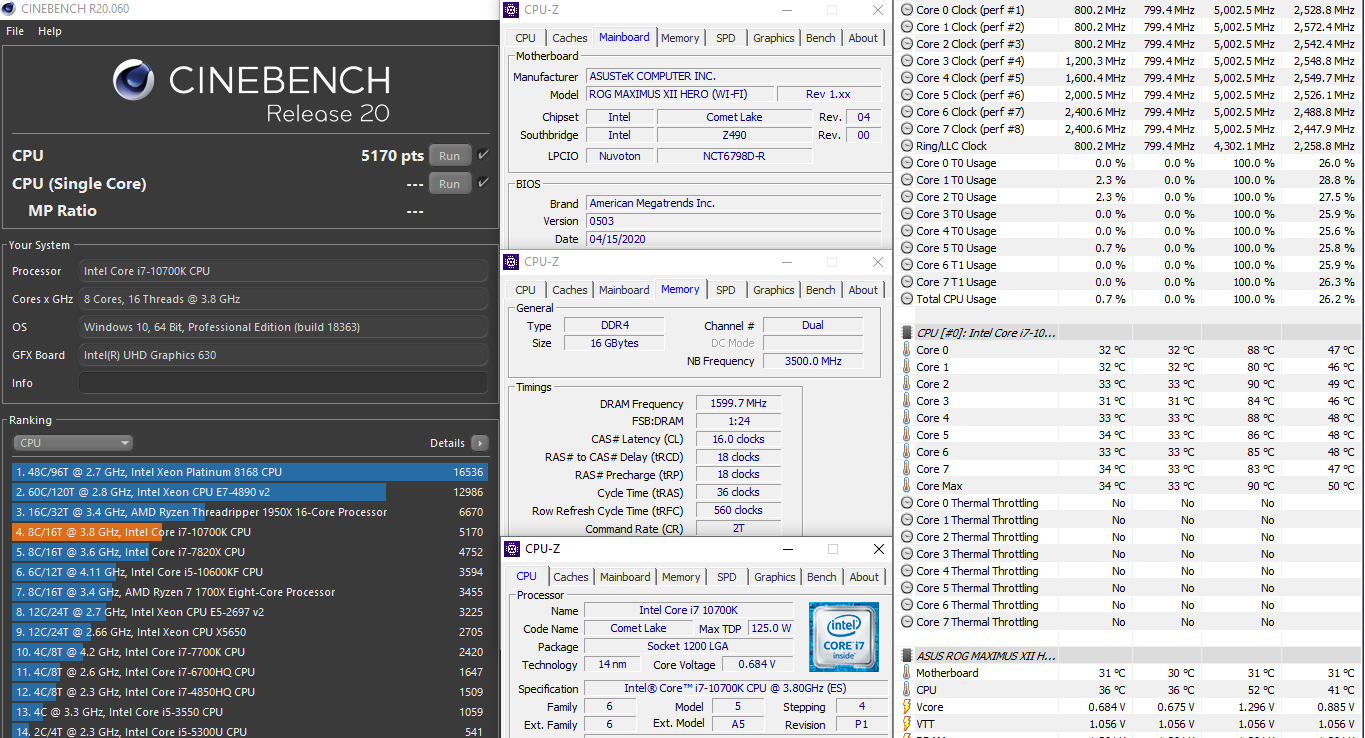Select the clock icon beside Core 0 Clock
The height and width of the screenshot is (738, 1365).
[x=907, y=10]
